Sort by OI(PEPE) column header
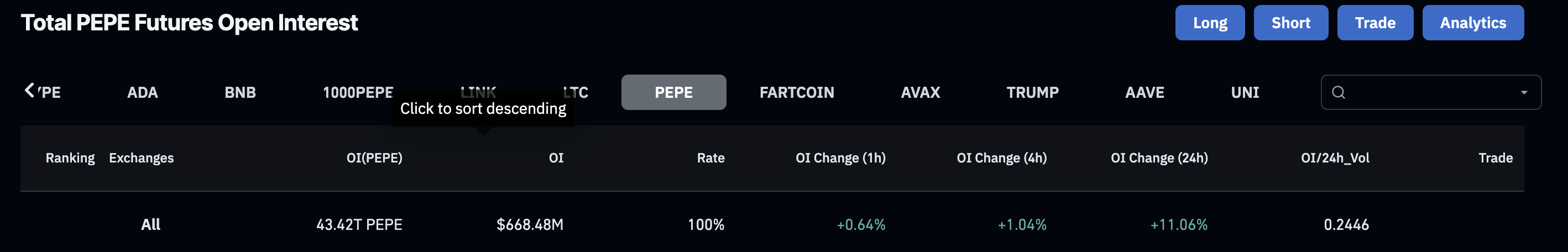 [x=374, y=158]
